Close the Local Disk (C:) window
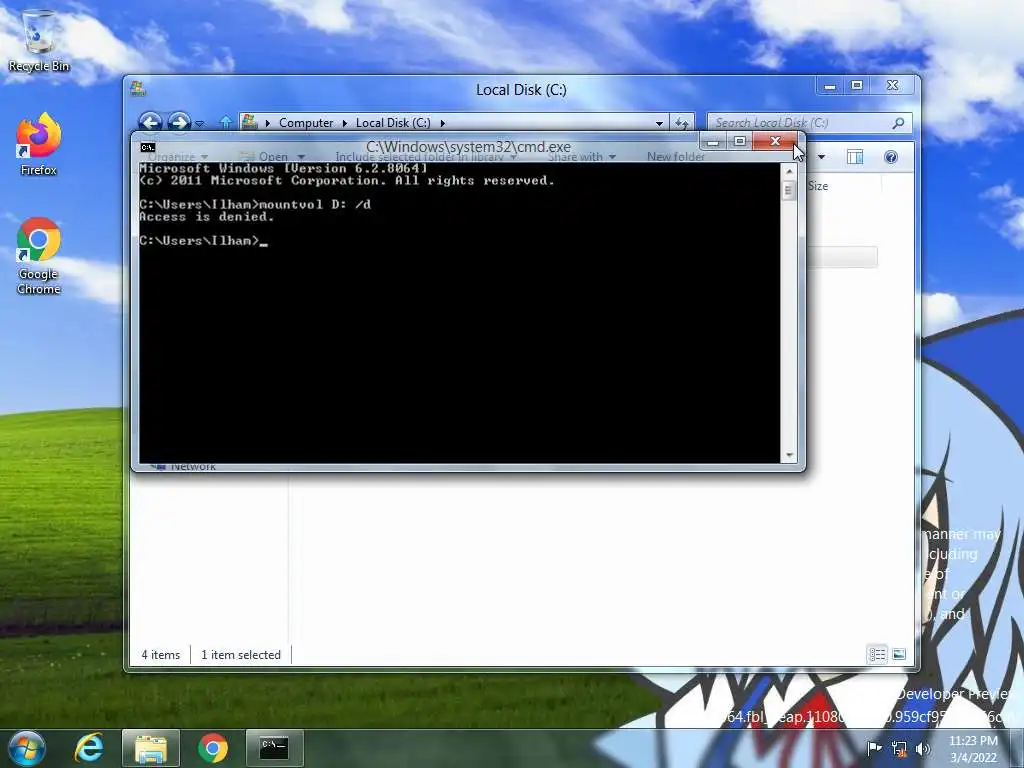Screen dimensions: 1024x768 coord(893,86)
